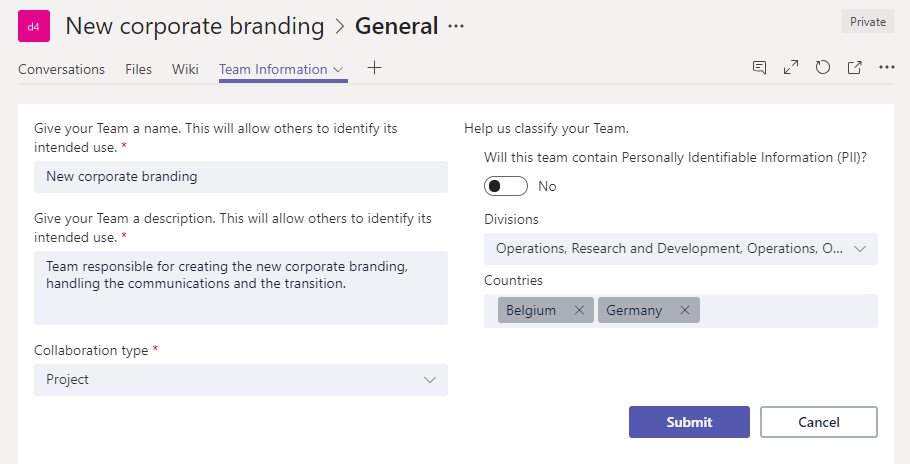This screenshot has width=910, height=464.
Task: Open tab in new window icon
Action: pyautogui.click(x=855, y=68)
